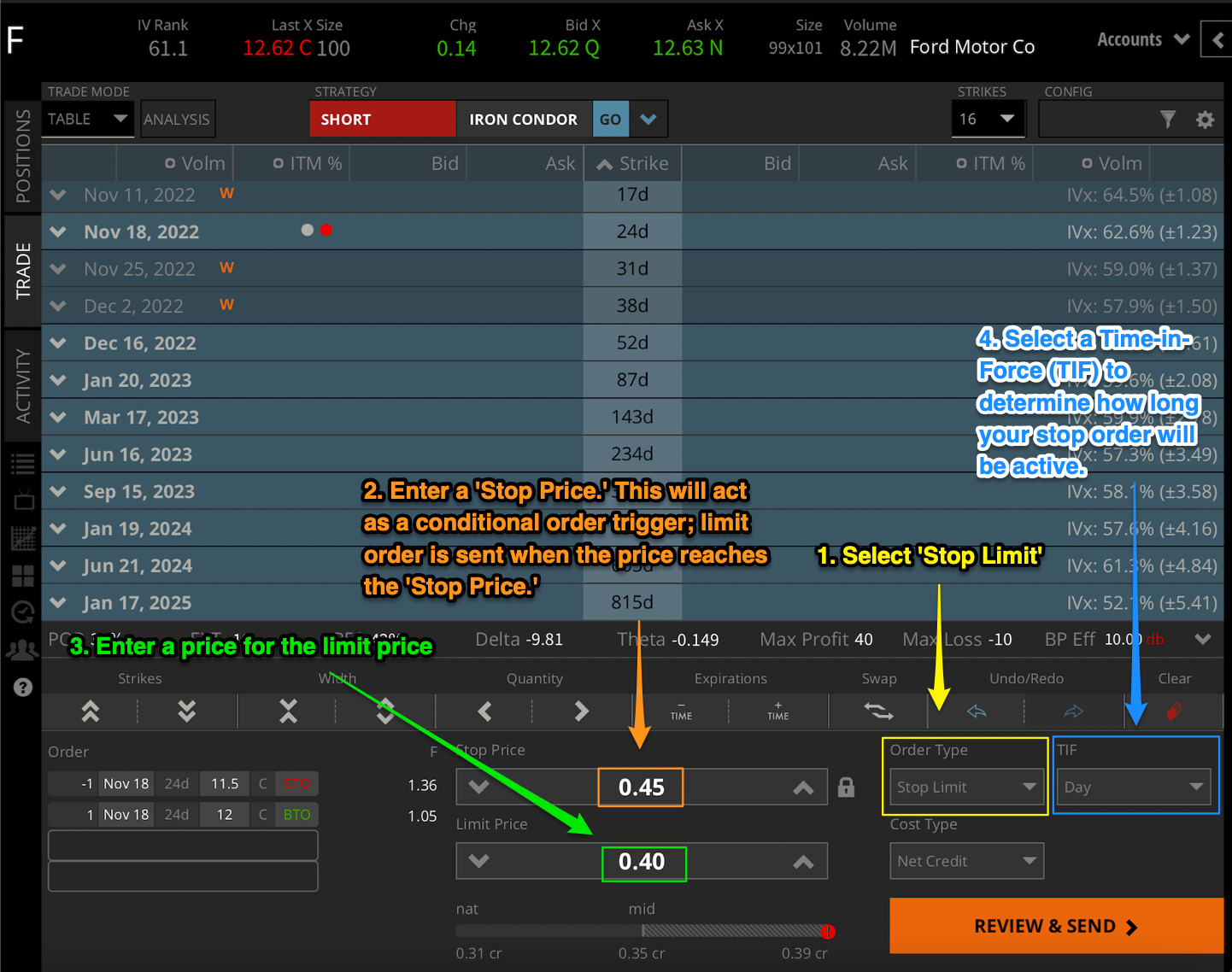Expand the Nov 18, 2022 expiration row
1232x972 pixels.
[x=57, y=231]
